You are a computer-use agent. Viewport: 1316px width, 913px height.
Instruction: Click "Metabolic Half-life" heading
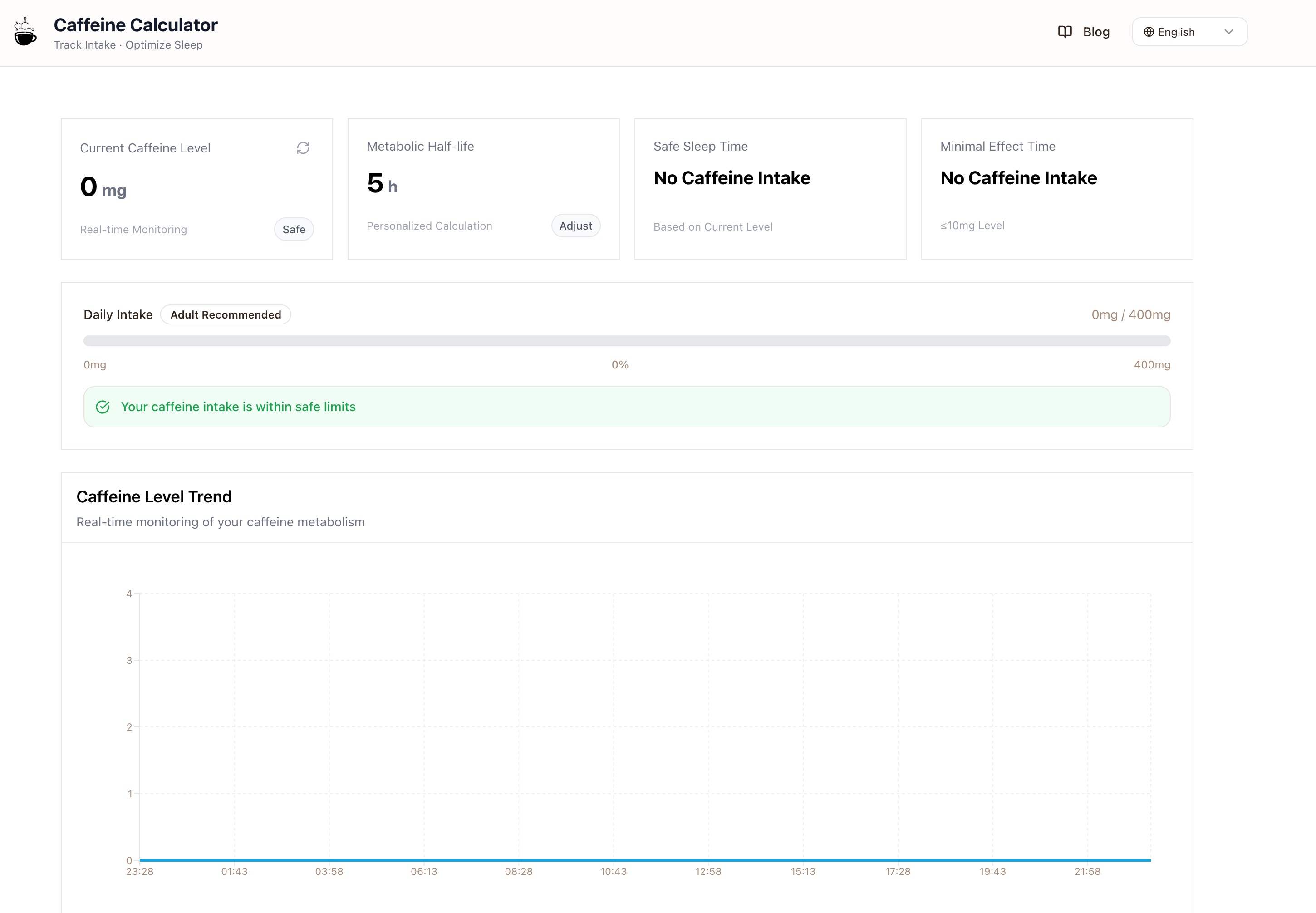point(420,147)
